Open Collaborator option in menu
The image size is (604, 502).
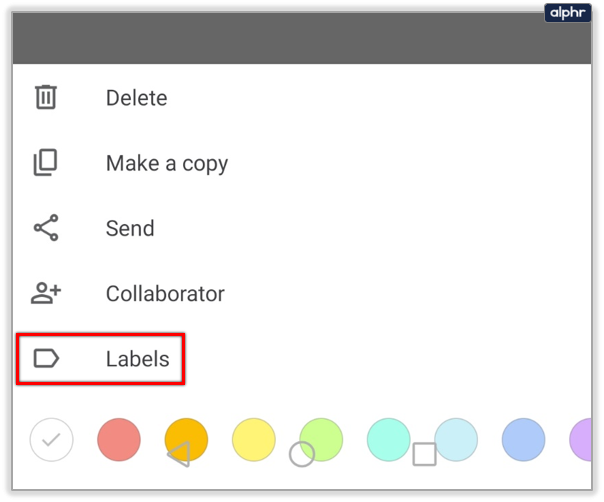[x=165, y=294]
